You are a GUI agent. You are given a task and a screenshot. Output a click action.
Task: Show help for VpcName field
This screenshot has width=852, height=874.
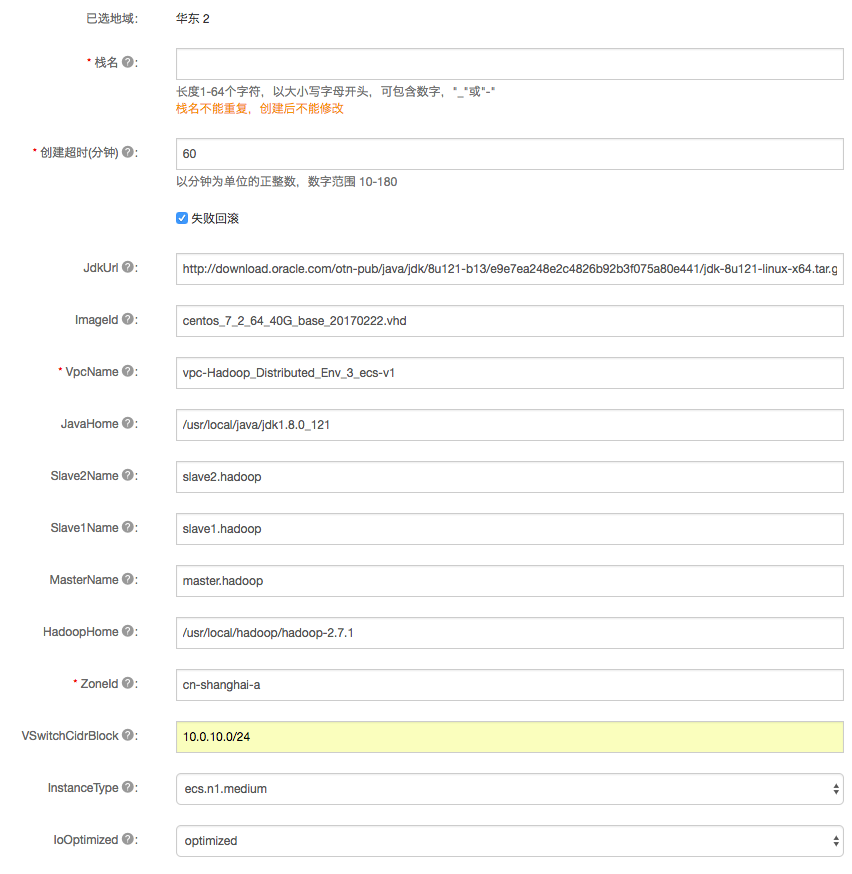(x=128, y=371)
